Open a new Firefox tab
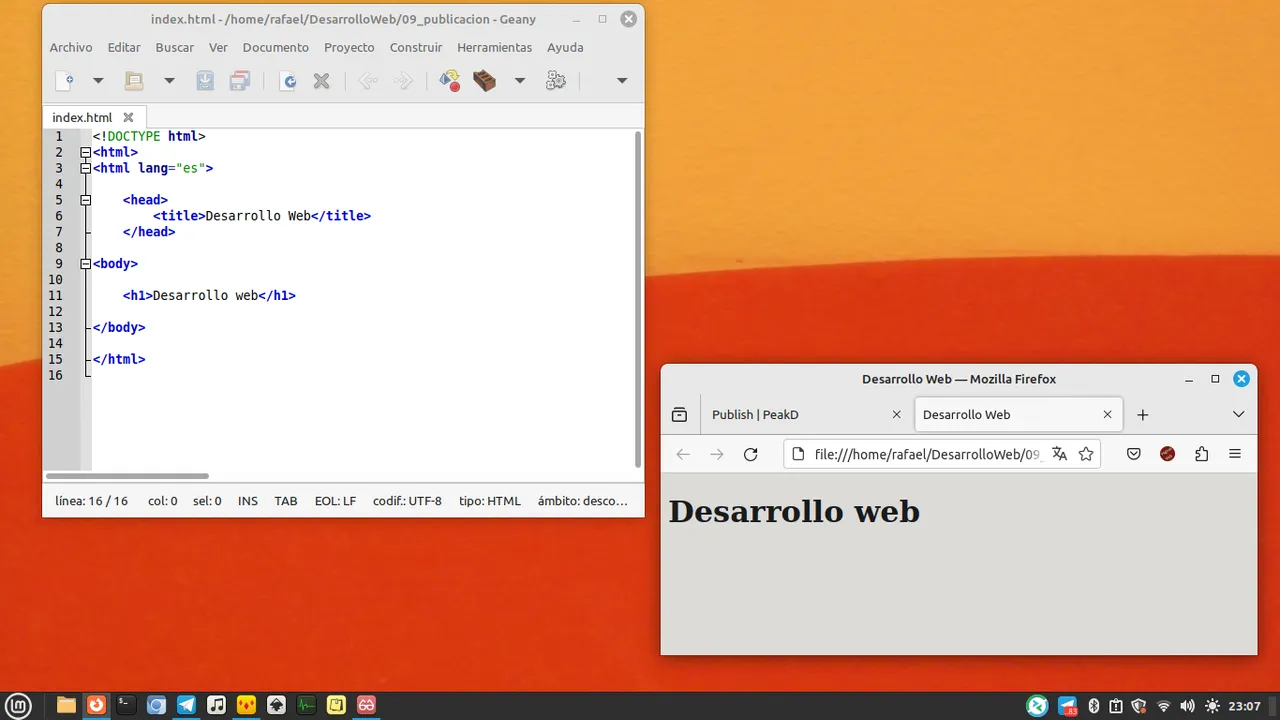The width and height of the screenshot is (1280, 720). tap(1143, 414)
